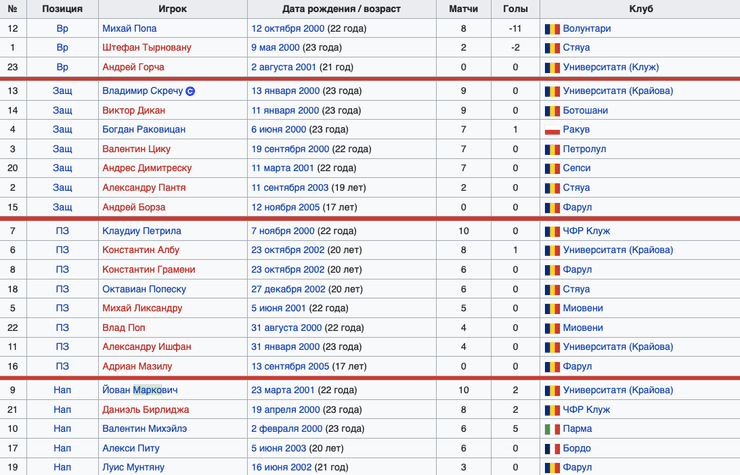Open the Штефан Тырновану player link
Viewport: 740px width, 475px height.
tap(146, 48)
